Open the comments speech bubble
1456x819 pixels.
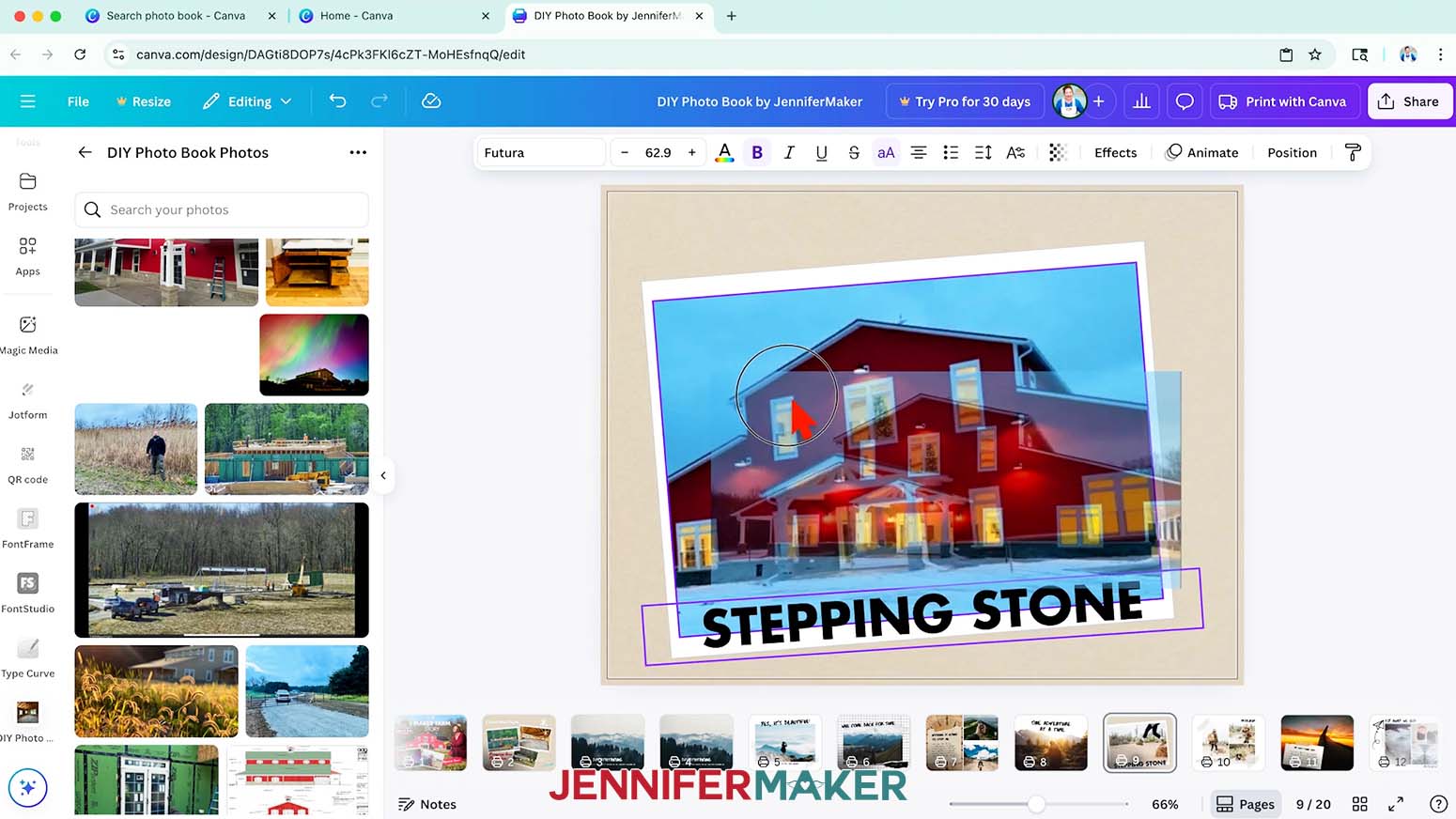tap(1185, 101)
